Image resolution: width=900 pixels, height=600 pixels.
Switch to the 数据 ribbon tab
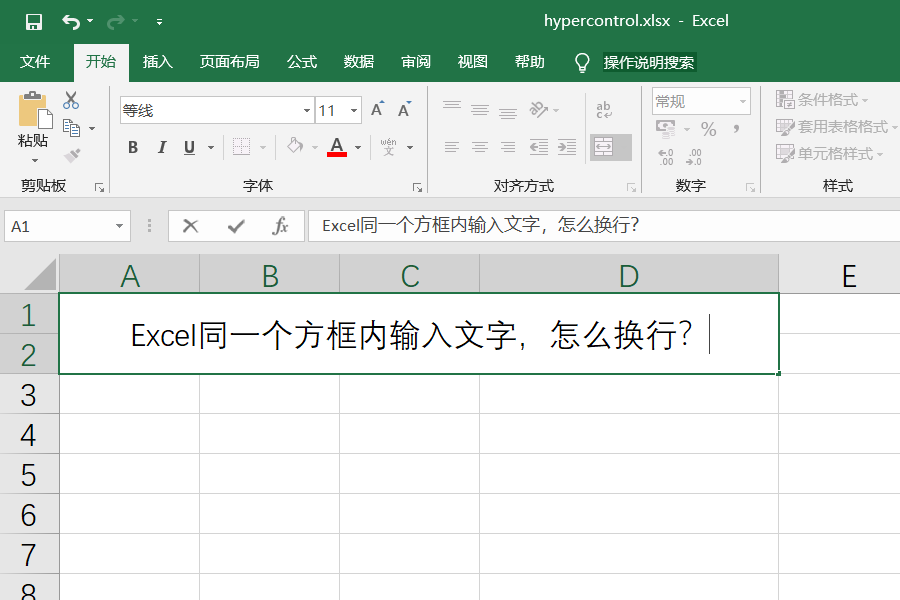click(x=359, y=61)
